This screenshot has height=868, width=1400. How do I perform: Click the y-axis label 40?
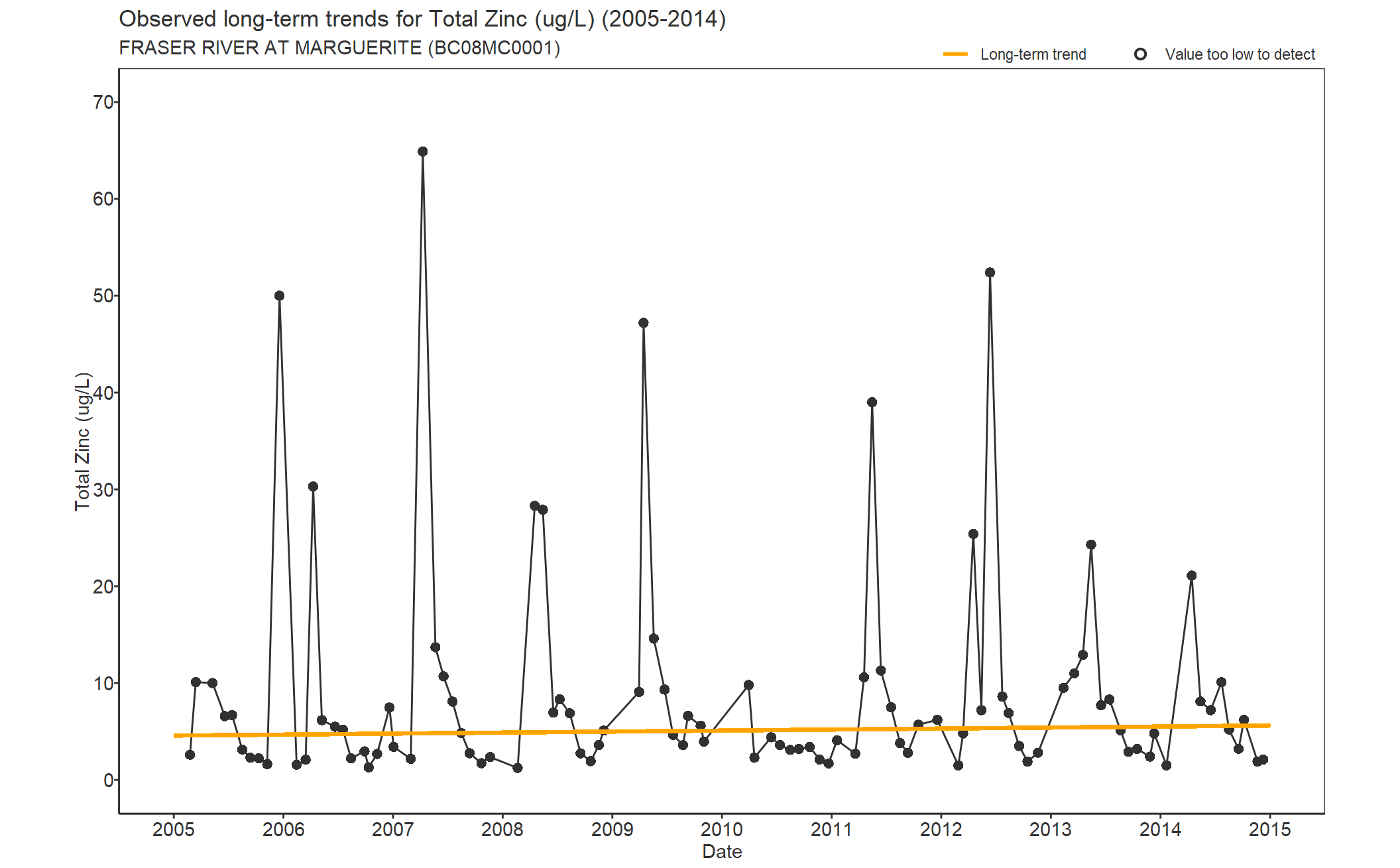(x=103, y=393)
